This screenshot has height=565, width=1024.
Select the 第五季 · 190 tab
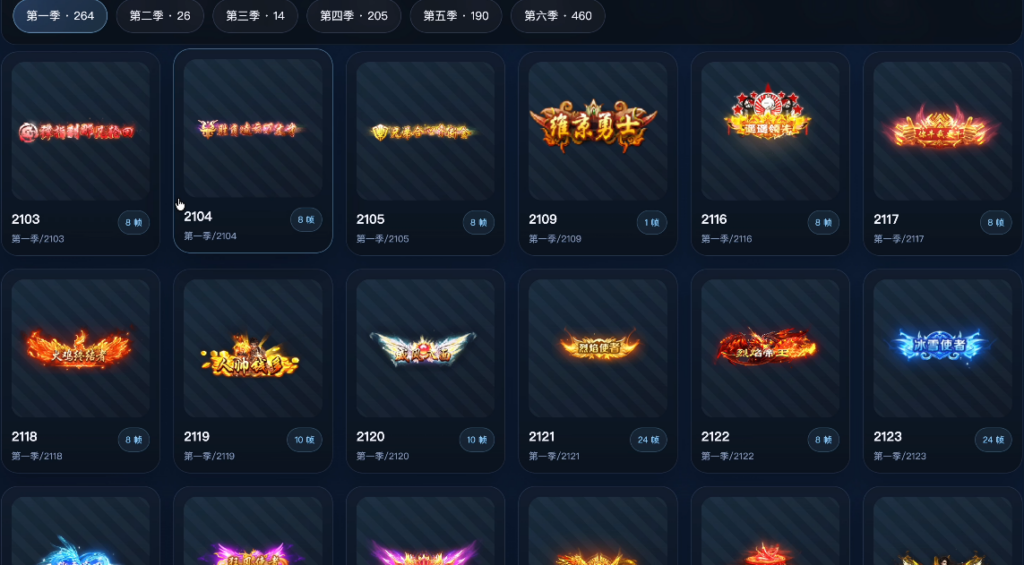click(456, 16)
